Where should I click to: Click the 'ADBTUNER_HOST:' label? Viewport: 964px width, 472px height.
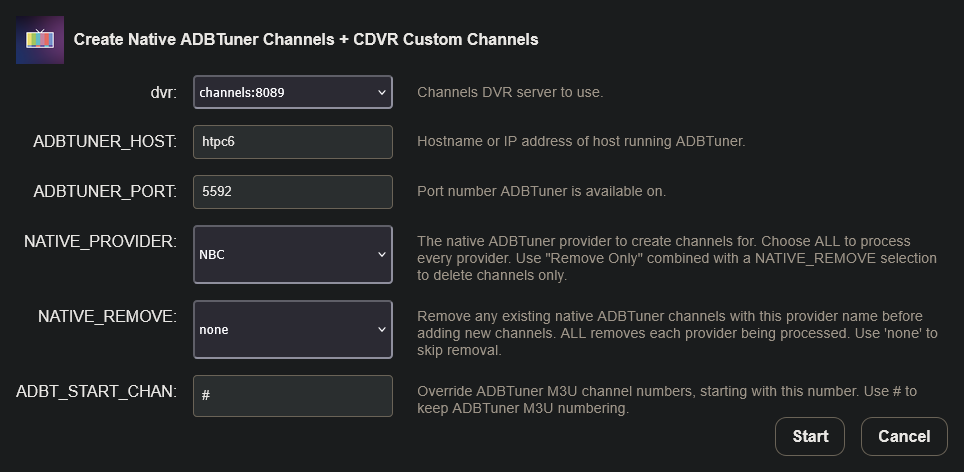point(105,141)
